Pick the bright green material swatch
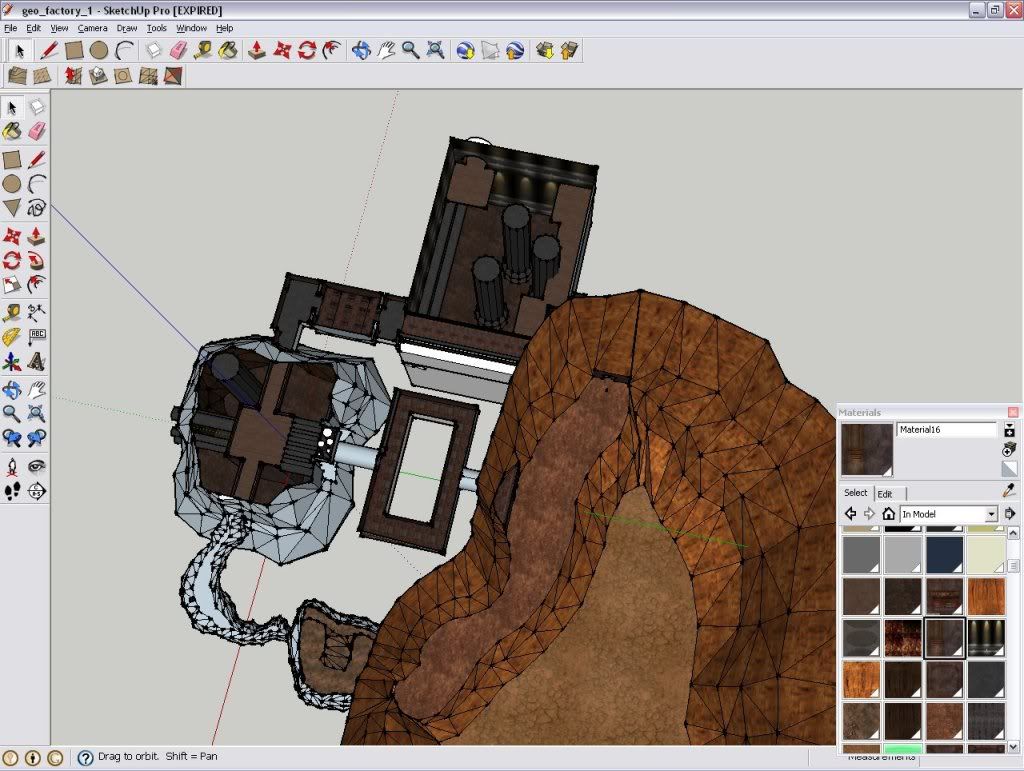 (x=903, y=748)
